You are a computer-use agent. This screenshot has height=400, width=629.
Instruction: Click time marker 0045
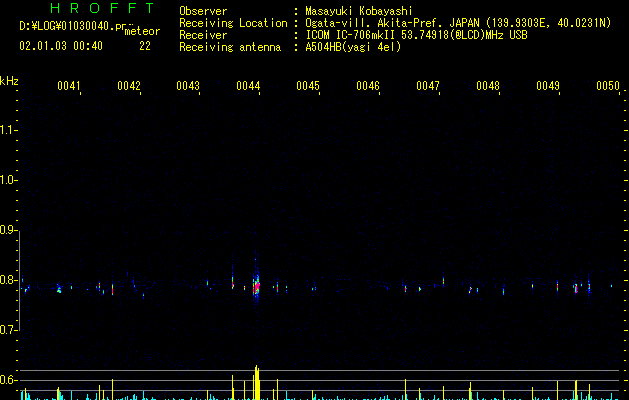point(308,85)
